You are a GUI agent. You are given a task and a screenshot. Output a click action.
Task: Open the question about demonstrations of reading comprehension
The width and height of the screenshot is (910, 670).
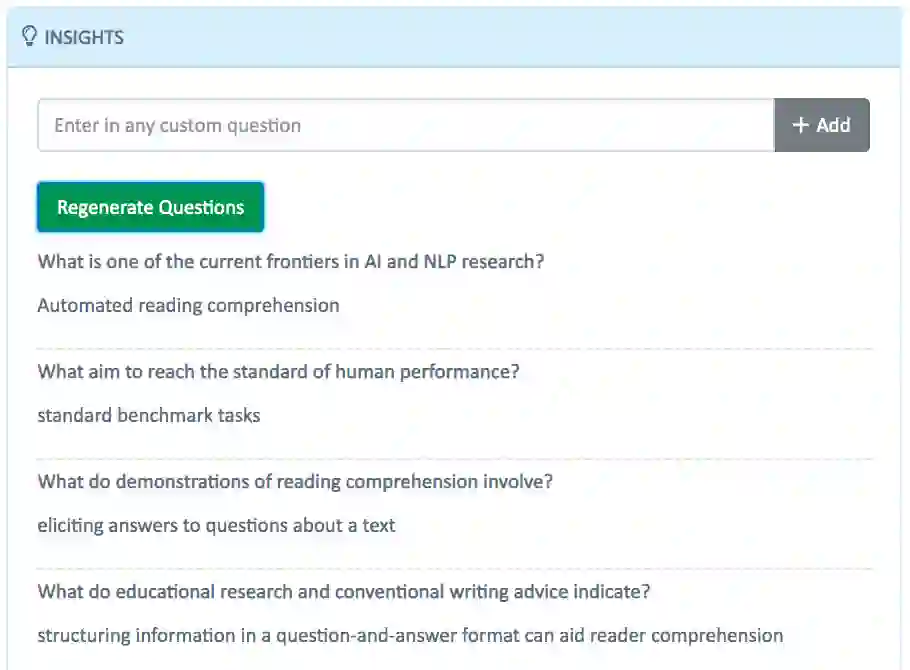pyautogui.click(x=295, y=482)
